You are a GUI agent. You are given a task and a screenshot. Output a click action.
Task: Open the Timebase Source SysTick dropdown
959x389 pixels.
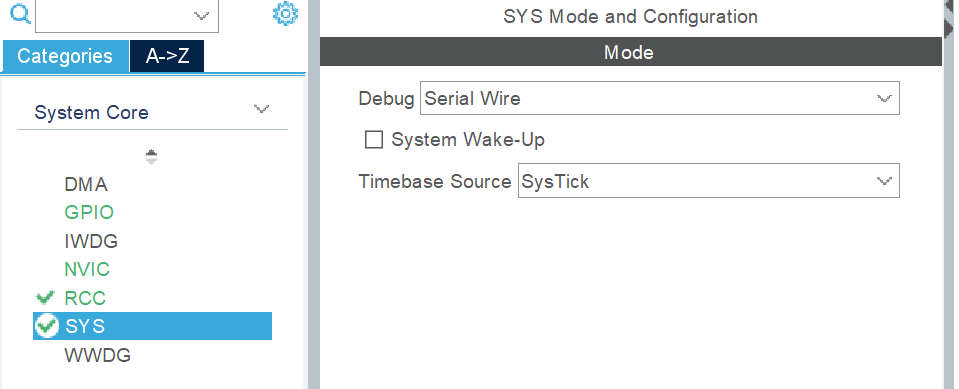point(708,180)
